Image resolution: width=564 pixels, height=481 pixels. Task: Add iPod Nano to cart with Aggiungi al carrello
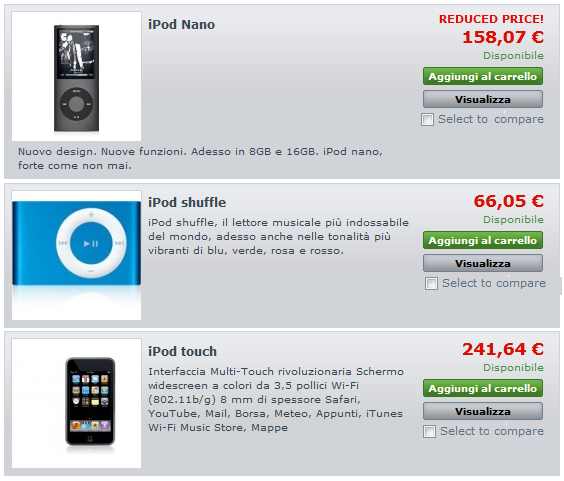pyautogui.click(x=483, y=76)
